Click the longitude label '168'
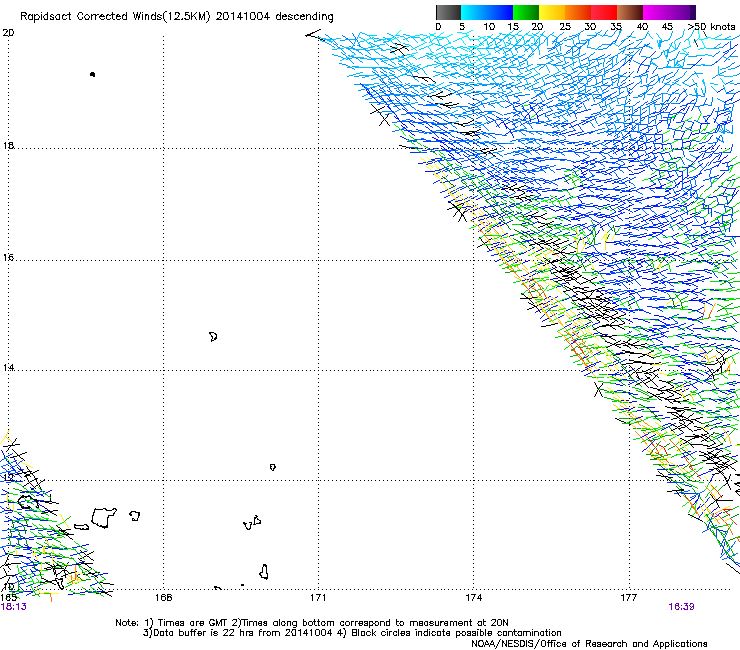Image resolution: width=740 pixels, height=650 pixels. 163,598
